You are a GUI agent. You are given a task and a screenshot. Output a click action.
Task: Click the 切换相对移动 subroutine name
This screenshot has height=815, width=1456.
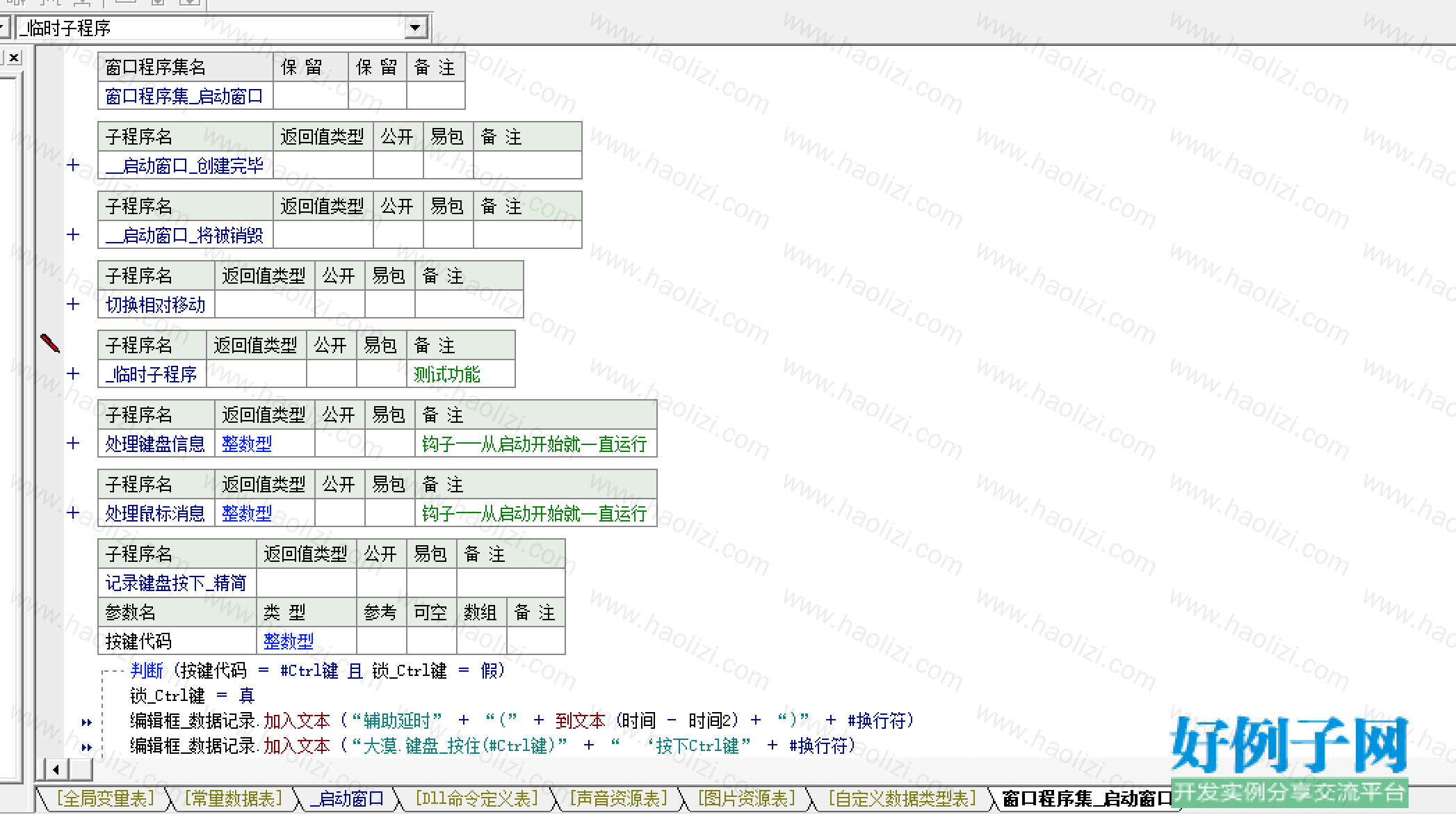[156, 305]
